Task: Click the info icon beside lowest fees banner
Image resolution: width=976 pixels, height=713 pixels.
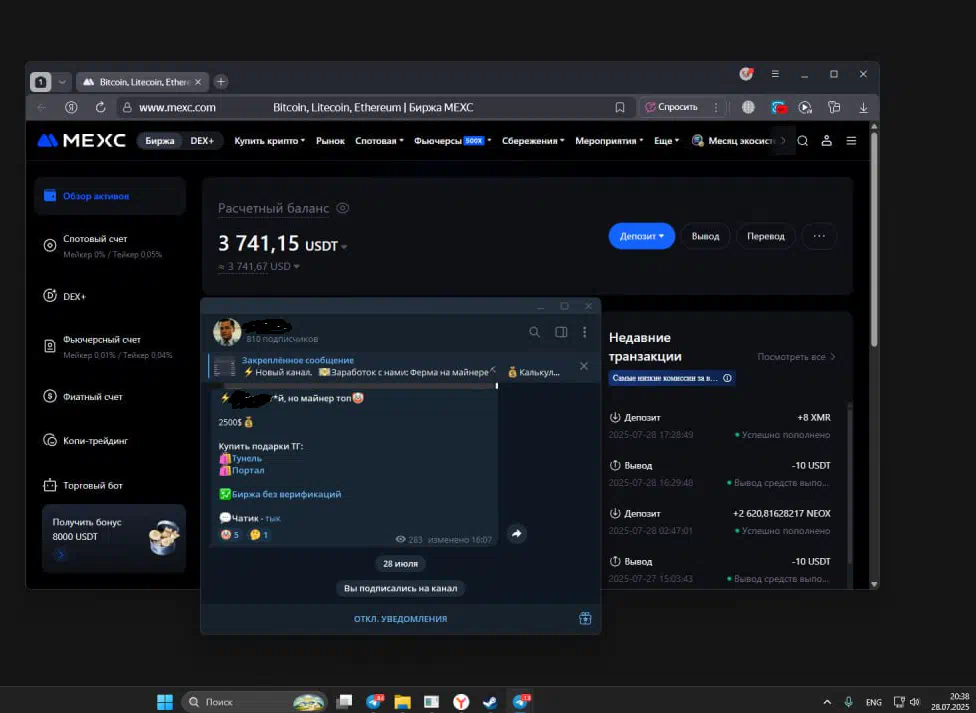Action: pyautogui.click(x=727, y=378)
